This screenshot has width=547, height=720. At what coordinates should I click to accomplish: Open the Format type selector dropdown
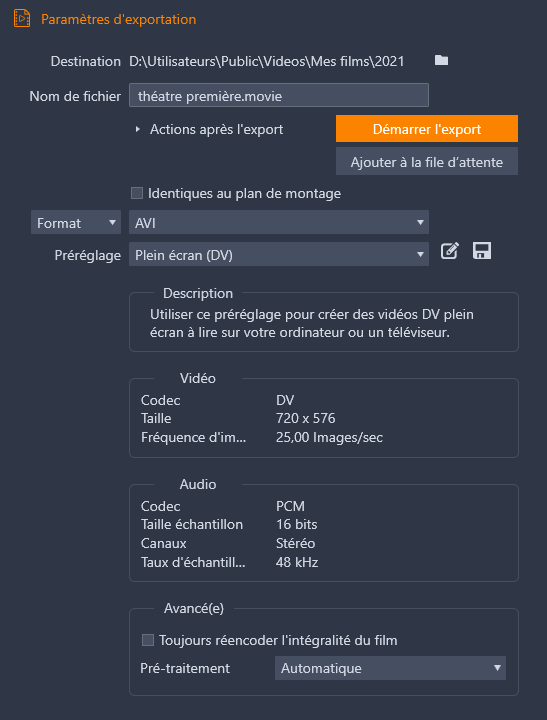click(x=76, y=223)
